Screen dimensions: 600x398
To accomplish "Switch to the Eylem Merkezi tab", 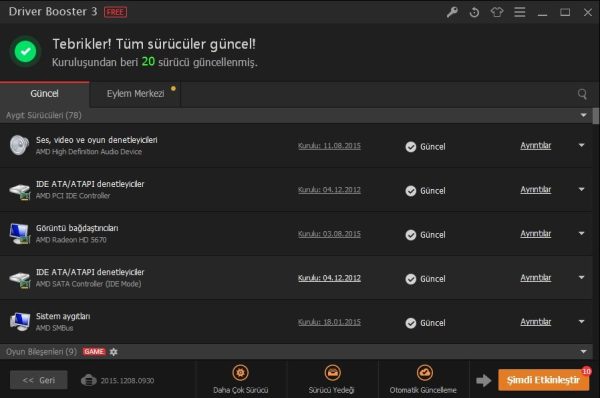I will pos(135,94).
